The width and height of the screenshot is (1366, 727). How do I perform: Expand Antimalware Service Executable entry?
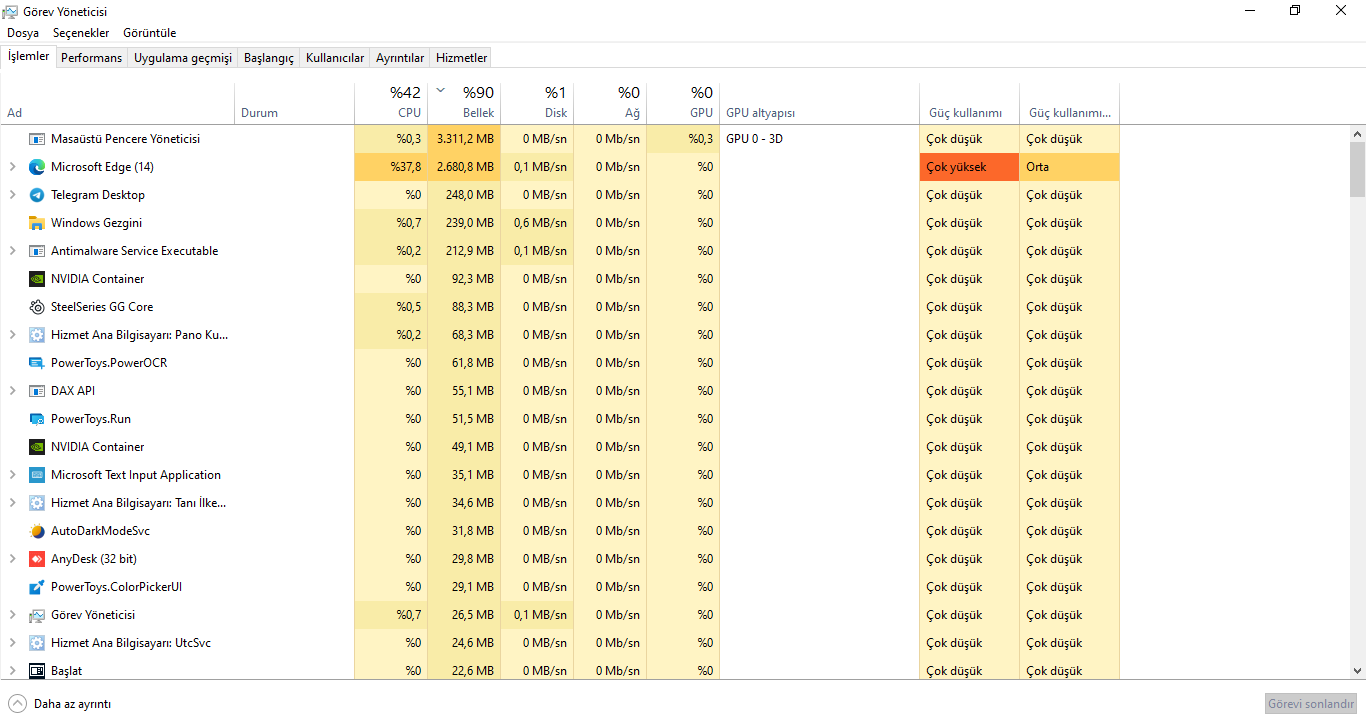coord(13,251)
